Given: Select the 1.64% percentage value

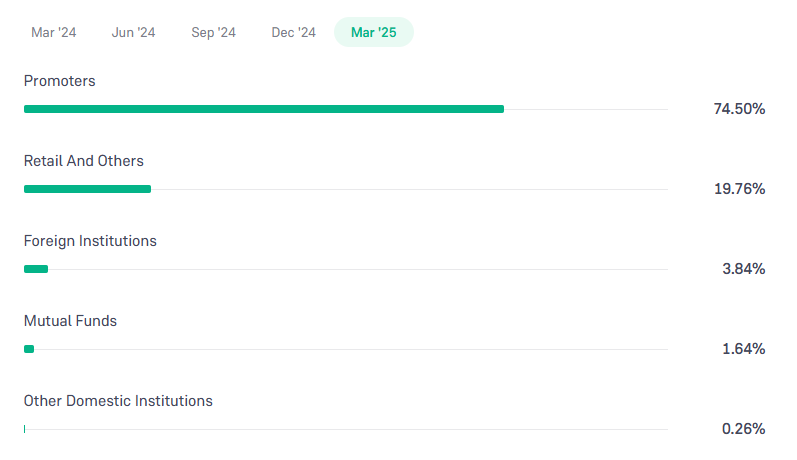Looking at the screenshot, I should pyautogui.click(x=744, y=349).
